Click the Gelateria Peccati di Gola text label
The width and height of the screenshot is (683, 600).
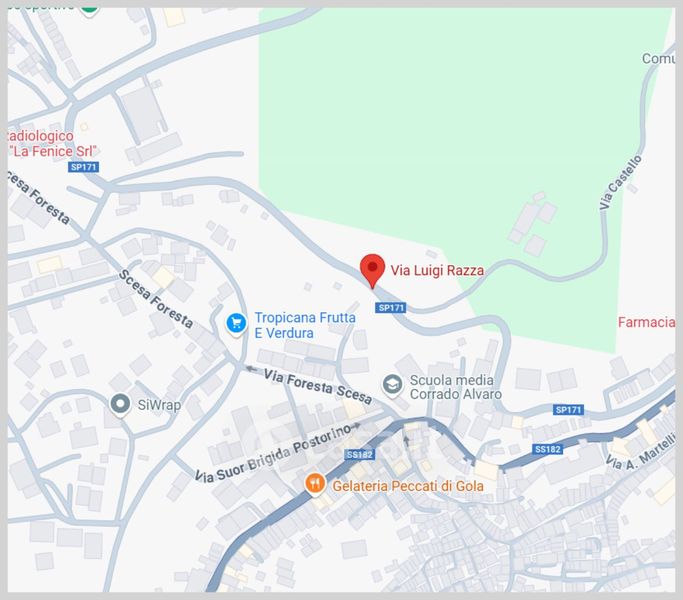coord(408,486)
